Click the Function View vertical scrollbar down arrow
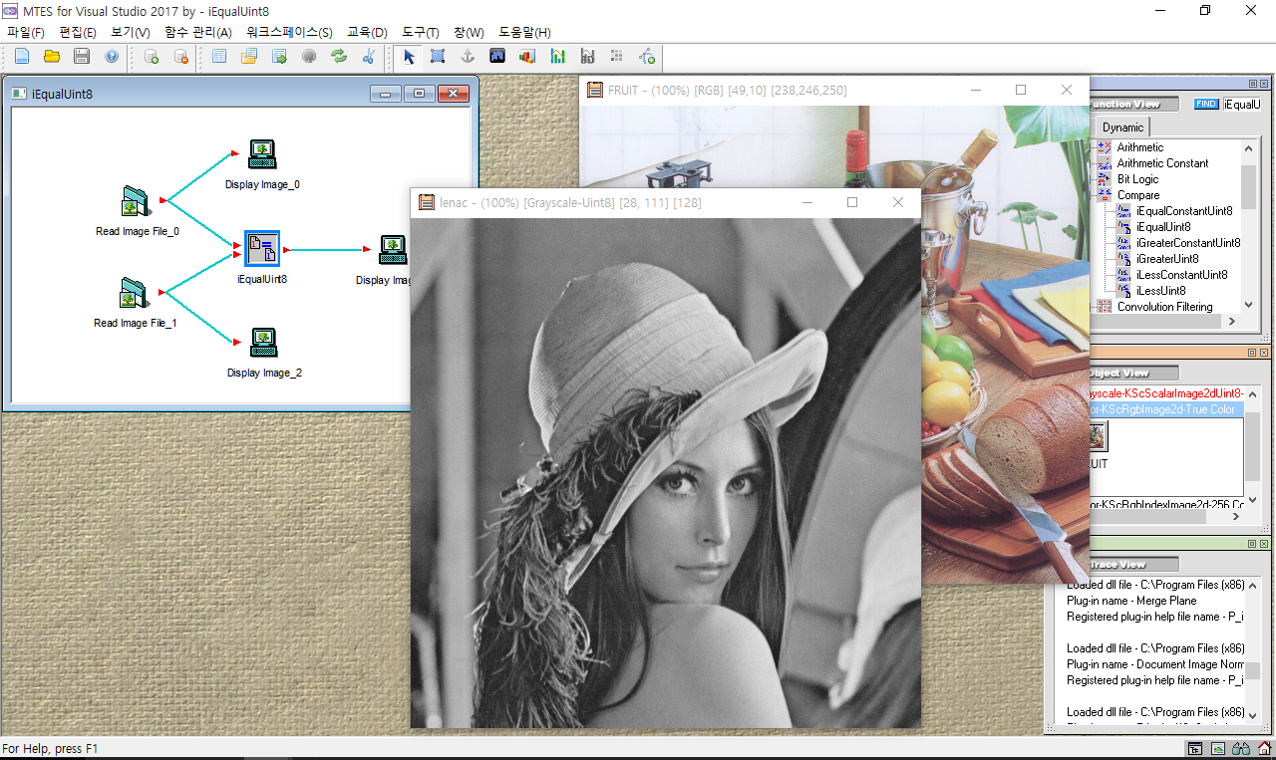 pos(1248,305)
